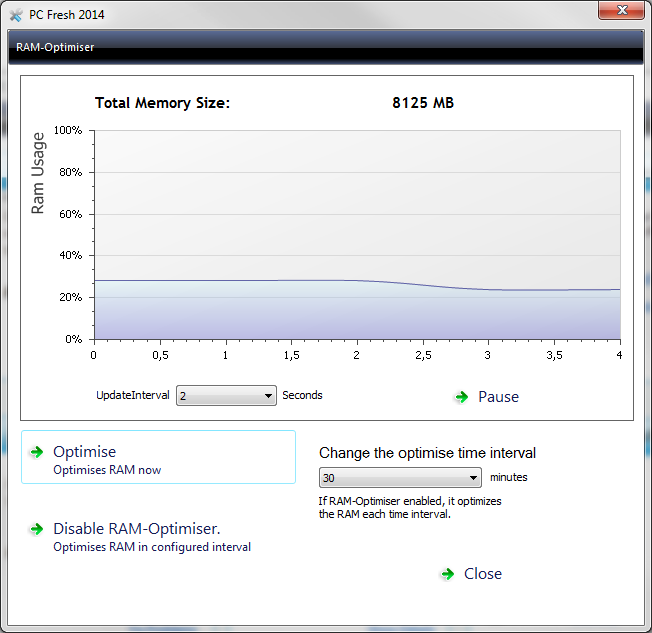Click the 40% mark on the graph axis
Viewport: 652px width, 633px height.
pyautogui.click(x=71, y=255)
